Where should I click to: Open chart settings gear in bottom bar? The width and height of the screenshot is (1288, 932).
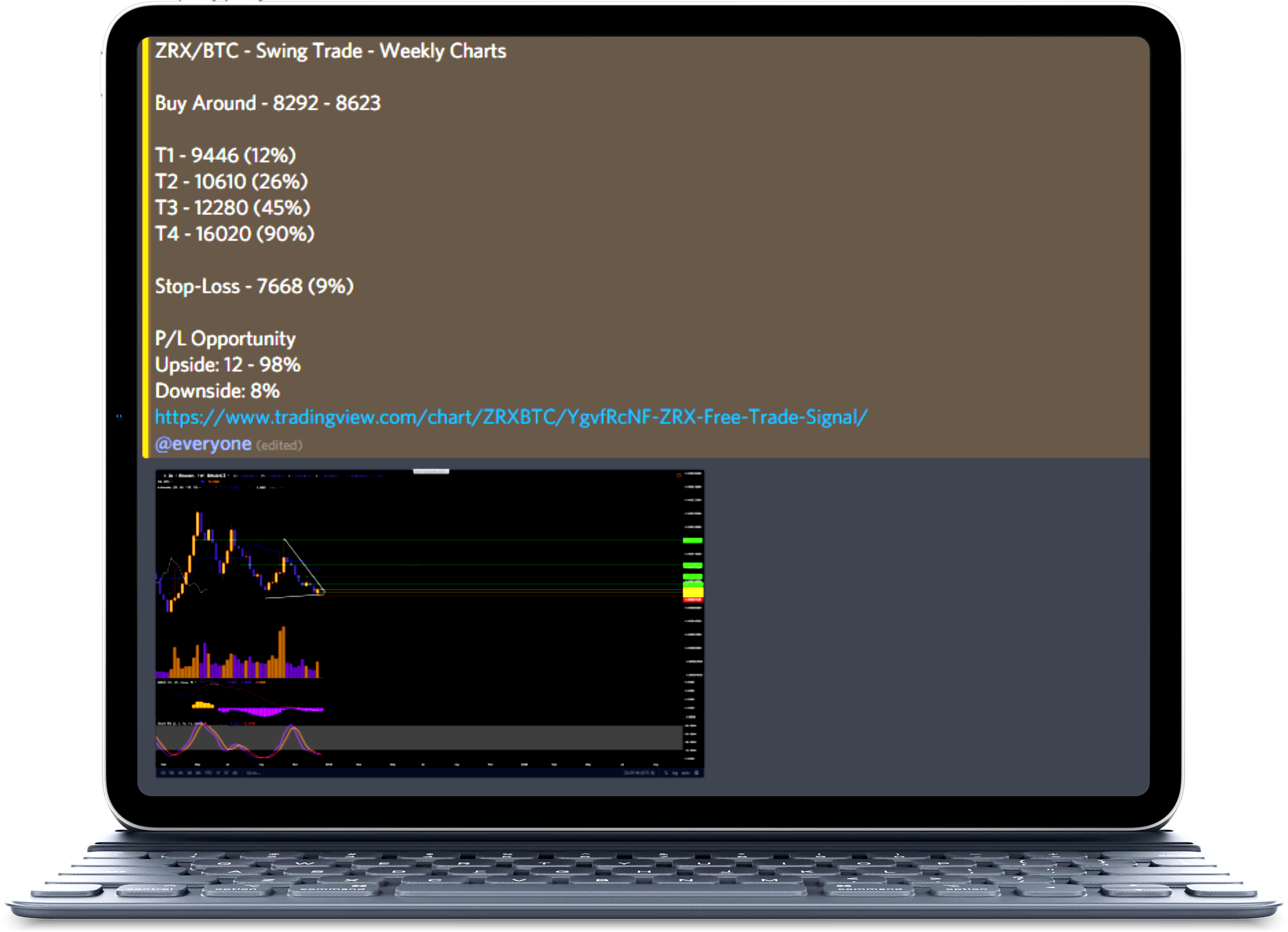(696, 773)
